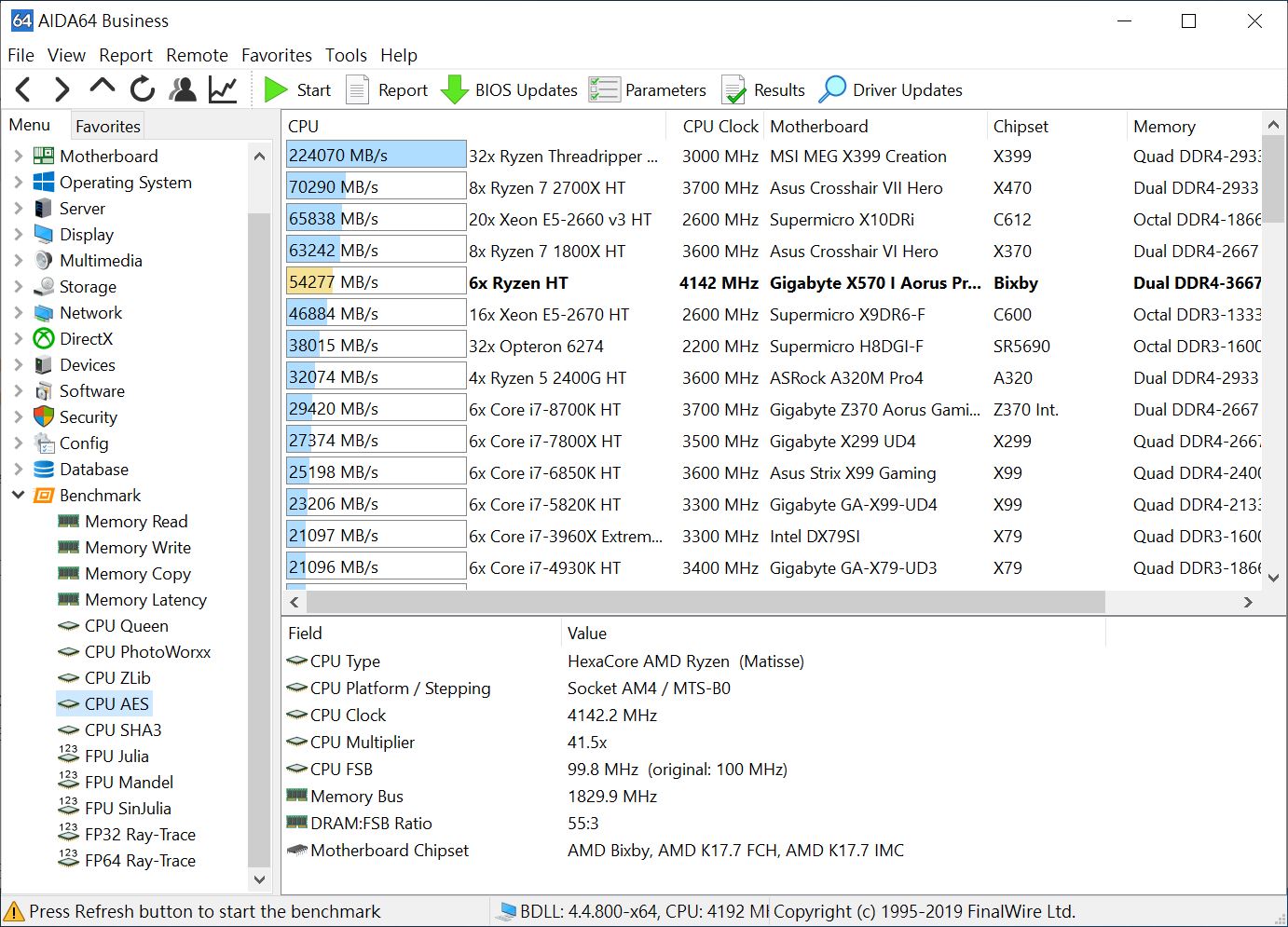This screenshot has height=927, width=1288.
Task: Click the refresh icon on the toolbar
Action: [142, 89]
